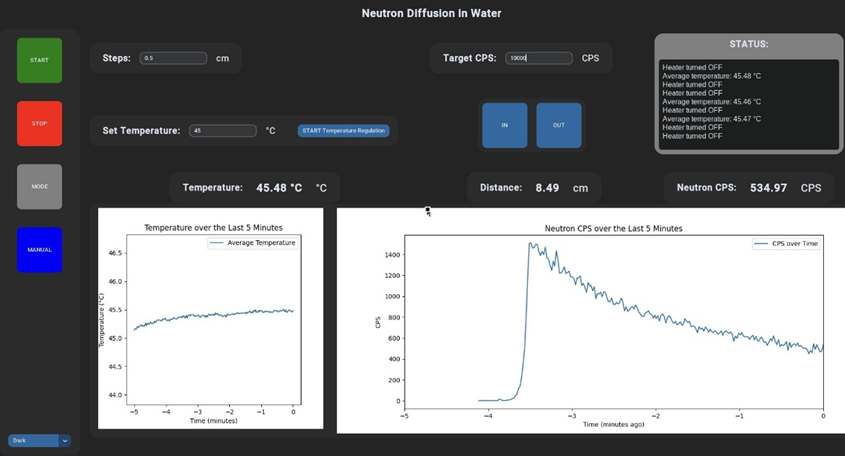Open the Dark theme dropdown
The height and width of the screenshot is (456, 845).
tap(39, 440)
